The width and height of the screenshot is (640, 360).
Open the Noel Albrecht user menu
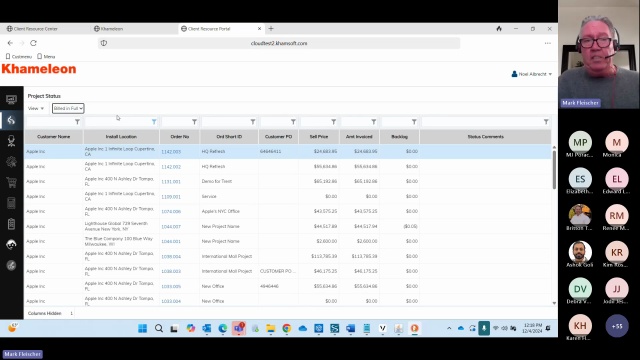coord(531,74)
